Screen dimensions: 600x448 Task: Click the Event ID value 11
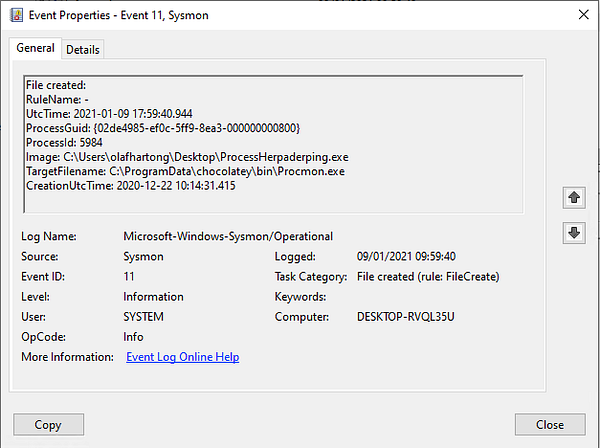129,277
